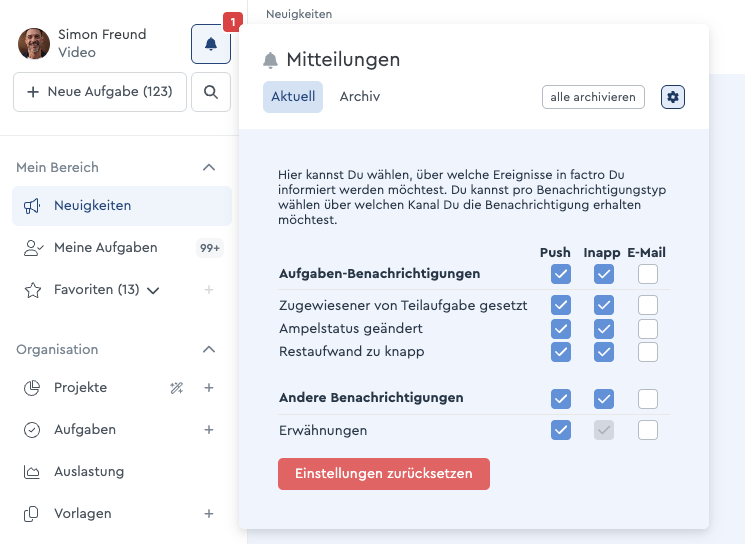Image resolution: width=745 pixels, height=544 pixels.
Task: Enable E-Mail checkbox for Erwähnungen
Action: tap(648, 430)
